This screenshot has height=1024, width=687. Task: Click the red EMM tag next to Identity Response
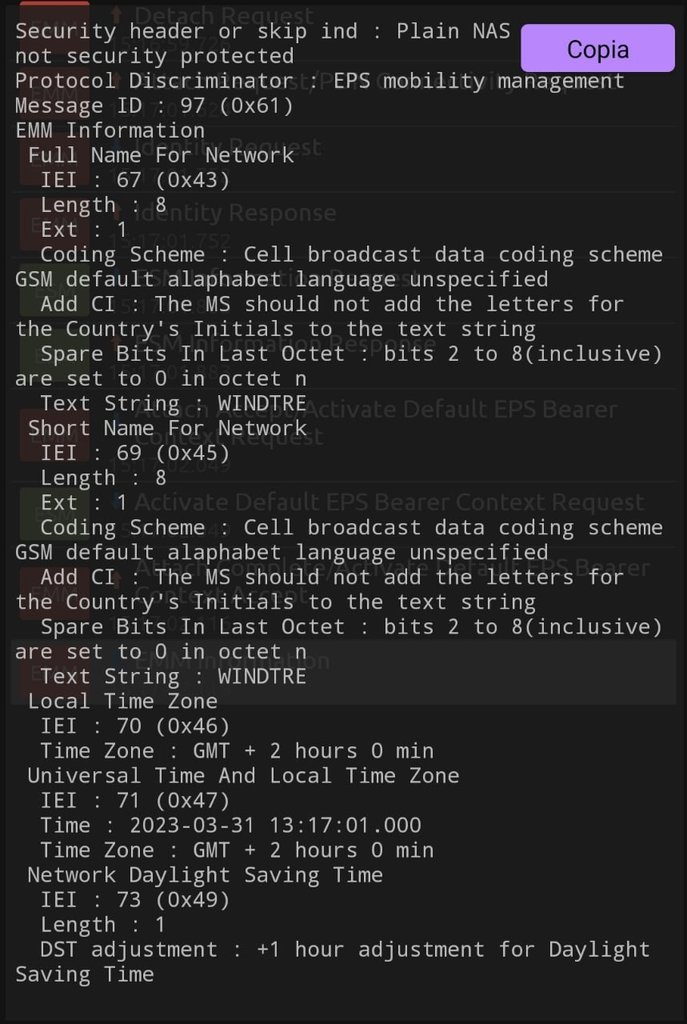click(54, 224)
